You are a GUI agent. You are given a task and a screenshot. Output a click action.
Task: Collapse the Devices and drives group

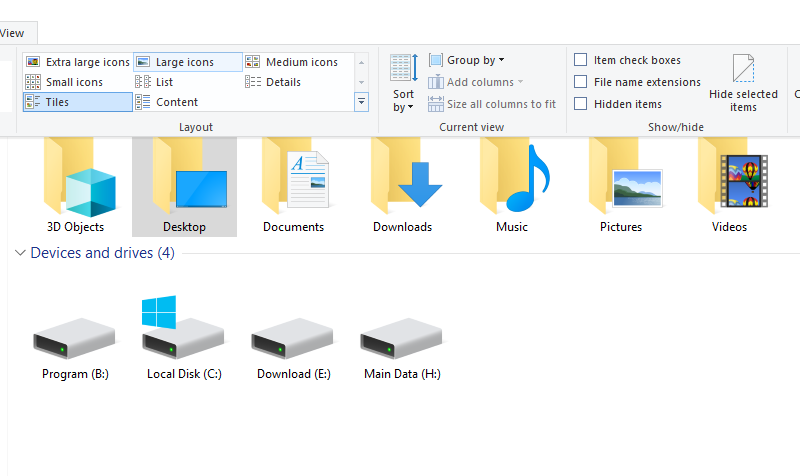(x=20, y=253)
